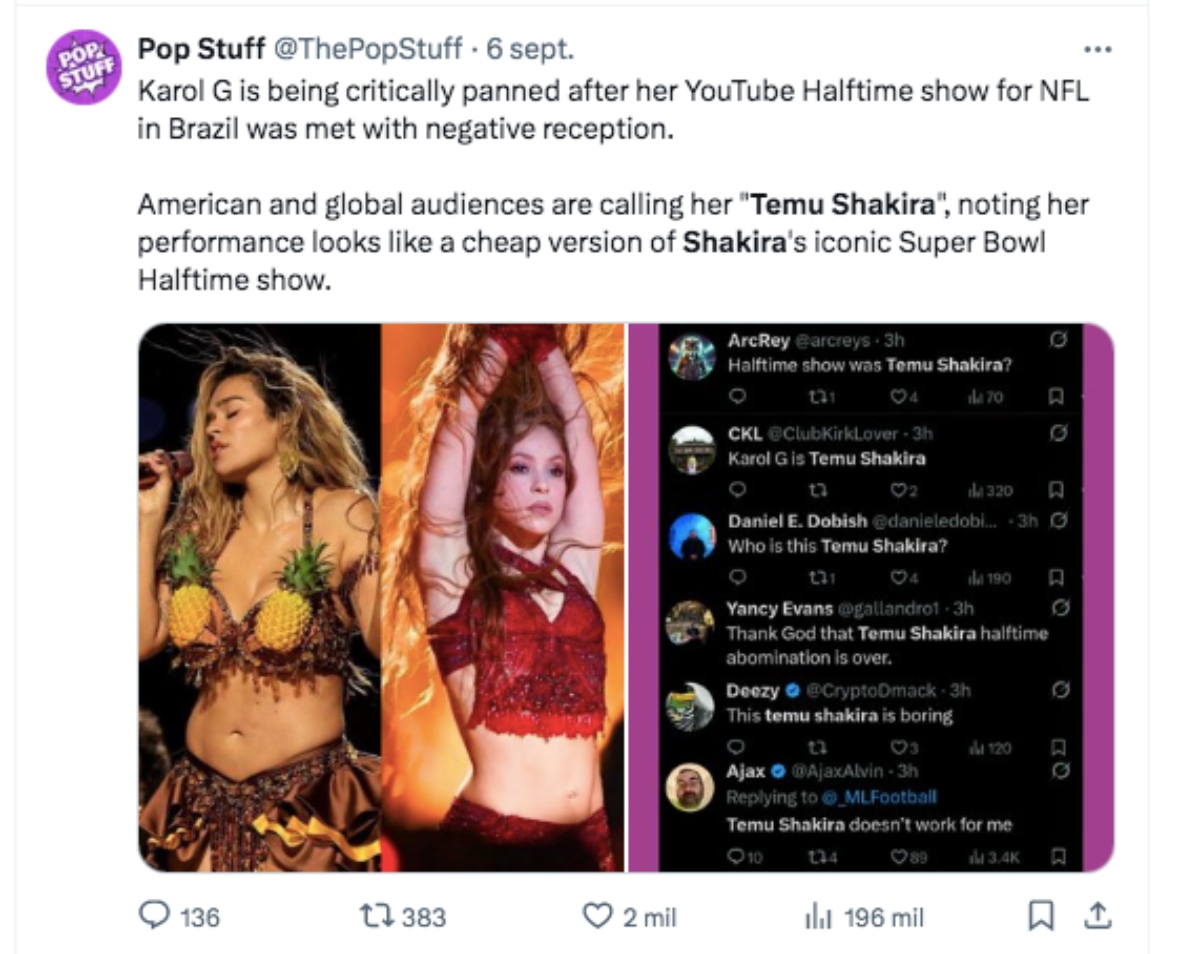The width and height of the screenshot is (1200, 954).
Task: Open the post options ellipsis menu
Action: (x=1100, y=48)
